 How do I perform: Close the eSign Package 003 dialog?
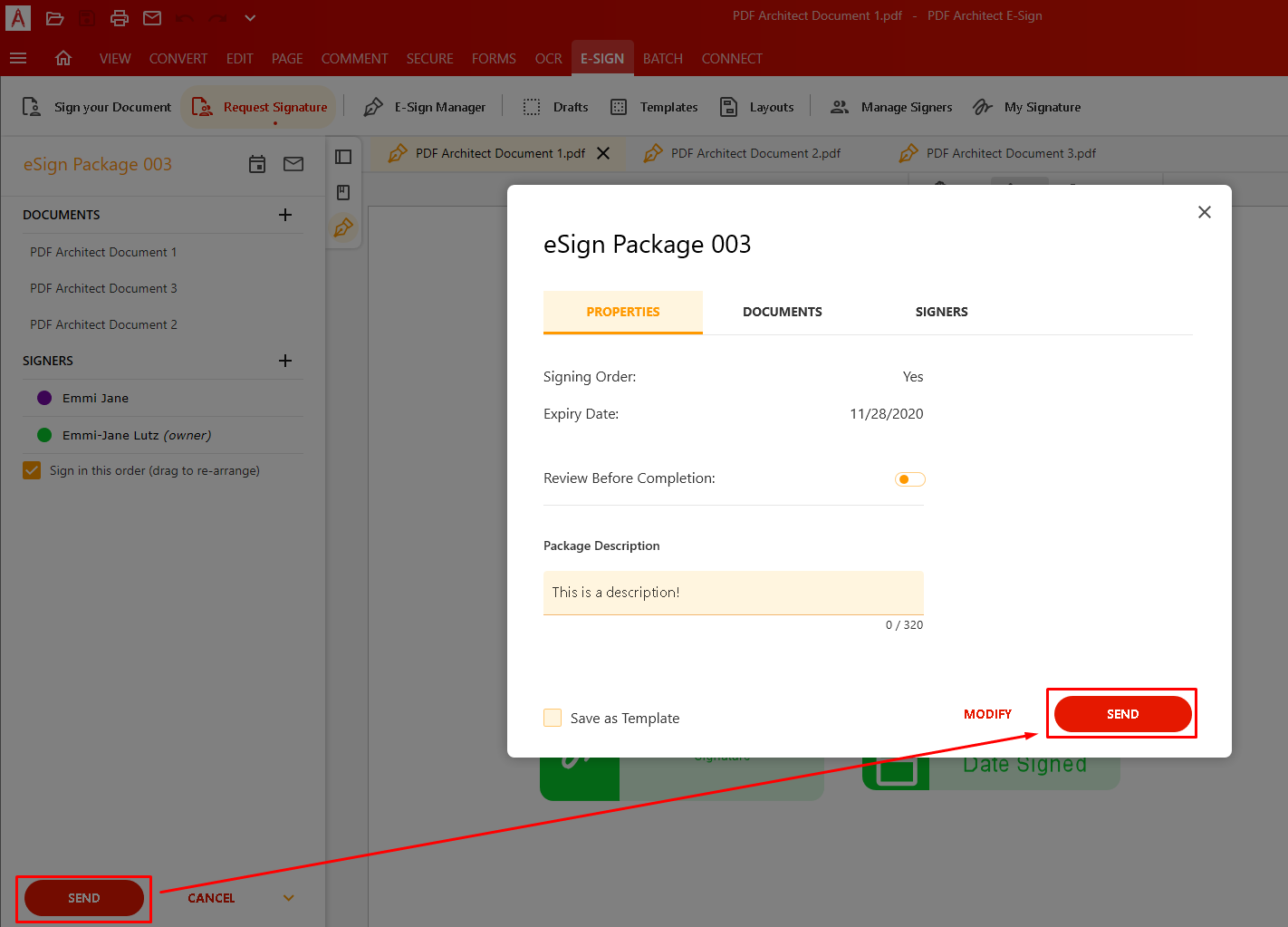(x=1205, y=212)
